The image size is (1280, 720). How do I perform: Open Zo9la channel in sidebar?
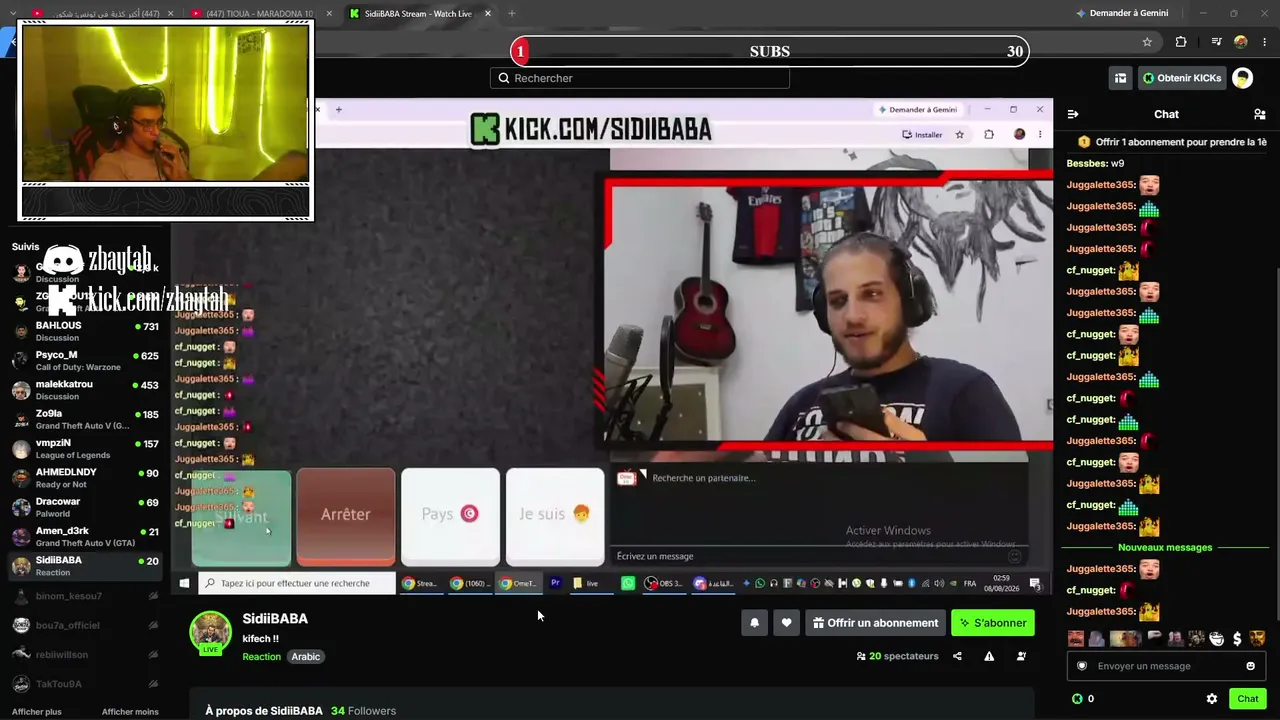pyautogui.click(x=85, y=419)
